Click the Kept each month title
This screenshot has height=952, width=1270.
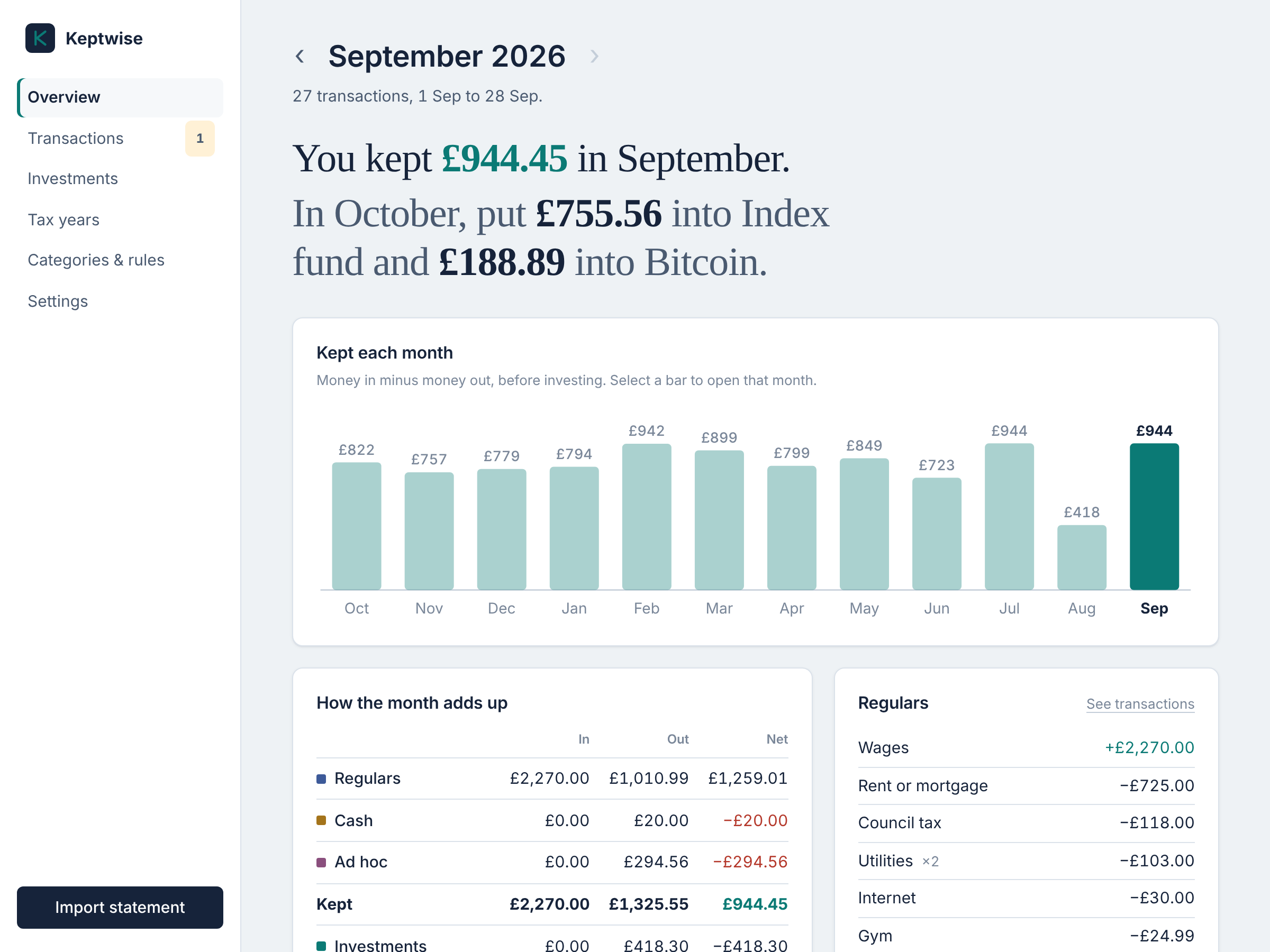pos(385,353)
